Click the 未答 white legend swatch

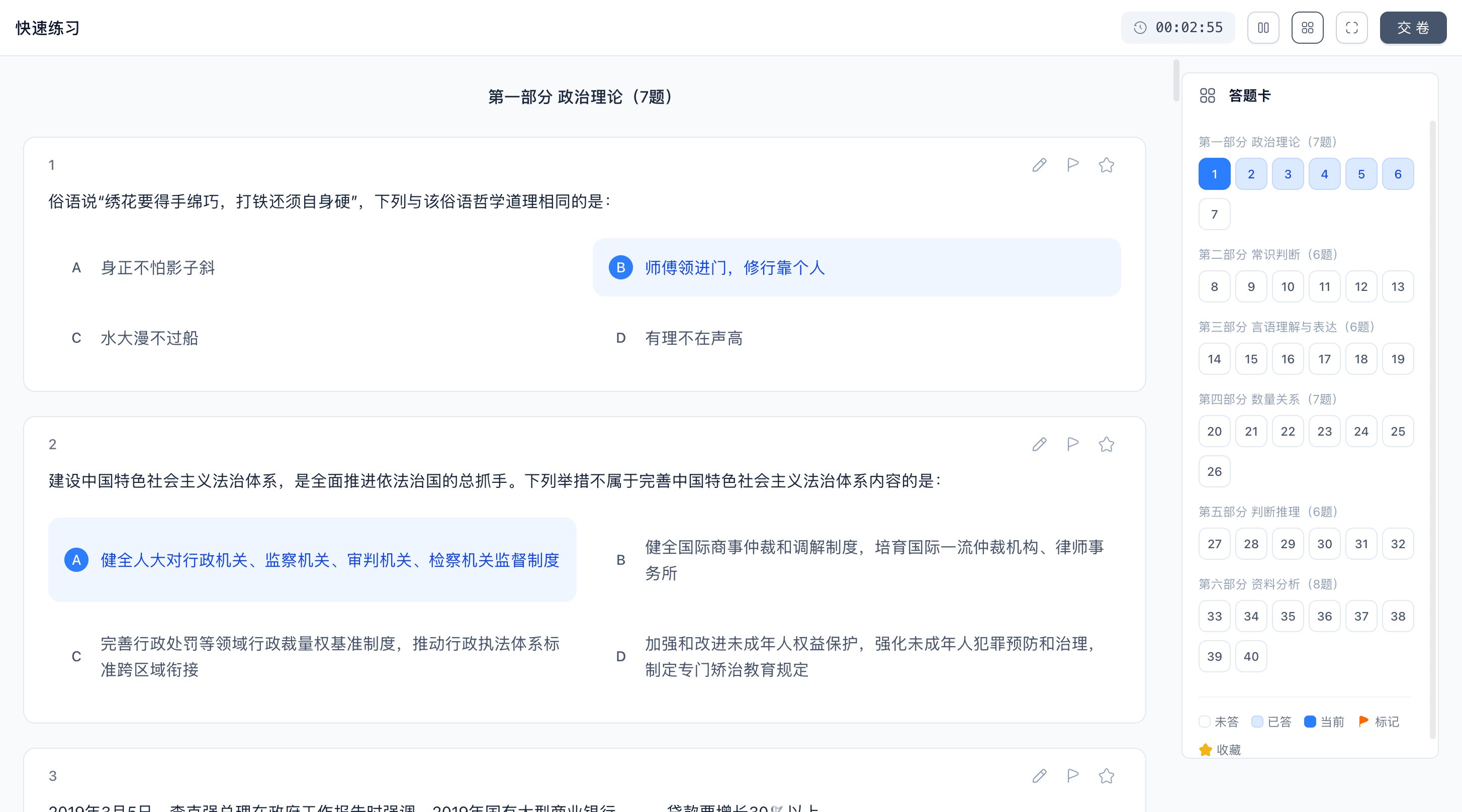click(1204, 721)
